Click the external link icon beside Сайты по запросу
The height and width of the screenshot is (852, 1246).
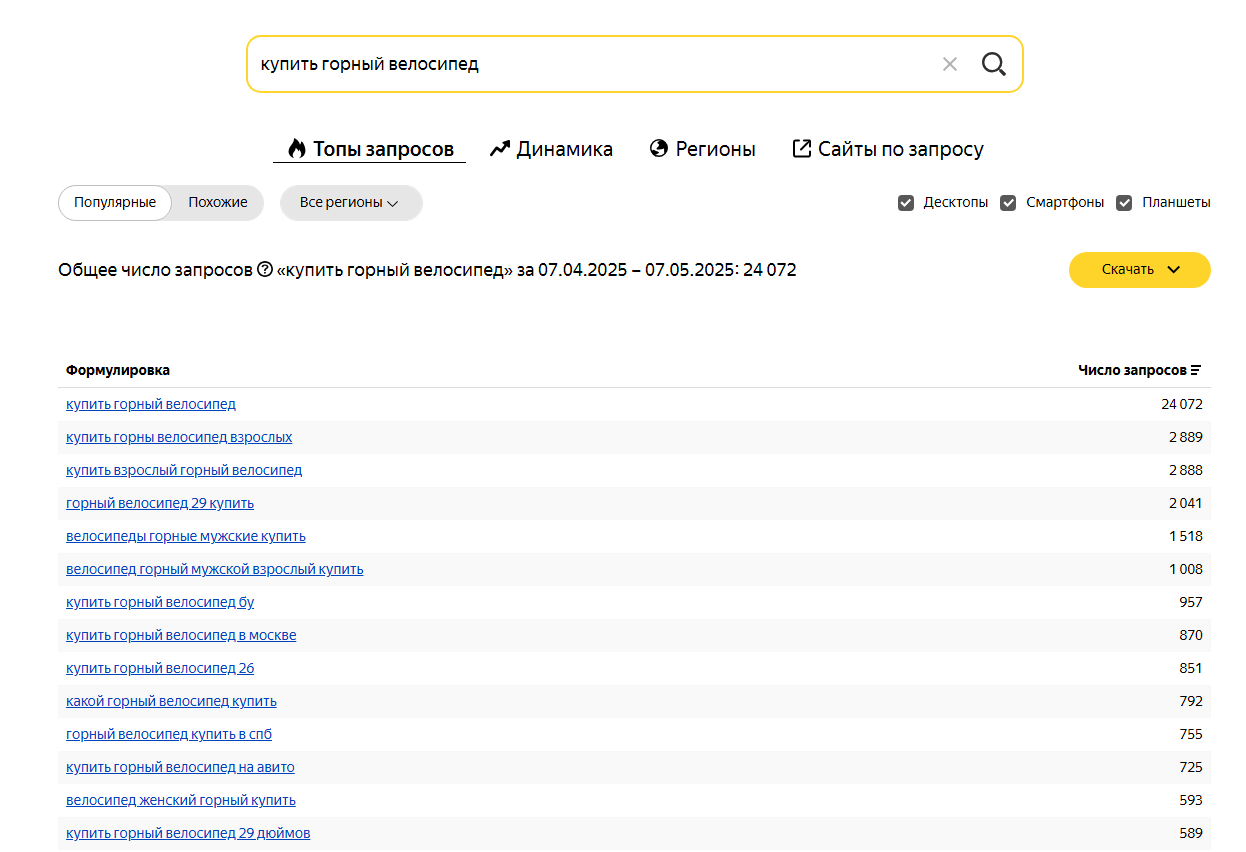click(x=801, y=149)
